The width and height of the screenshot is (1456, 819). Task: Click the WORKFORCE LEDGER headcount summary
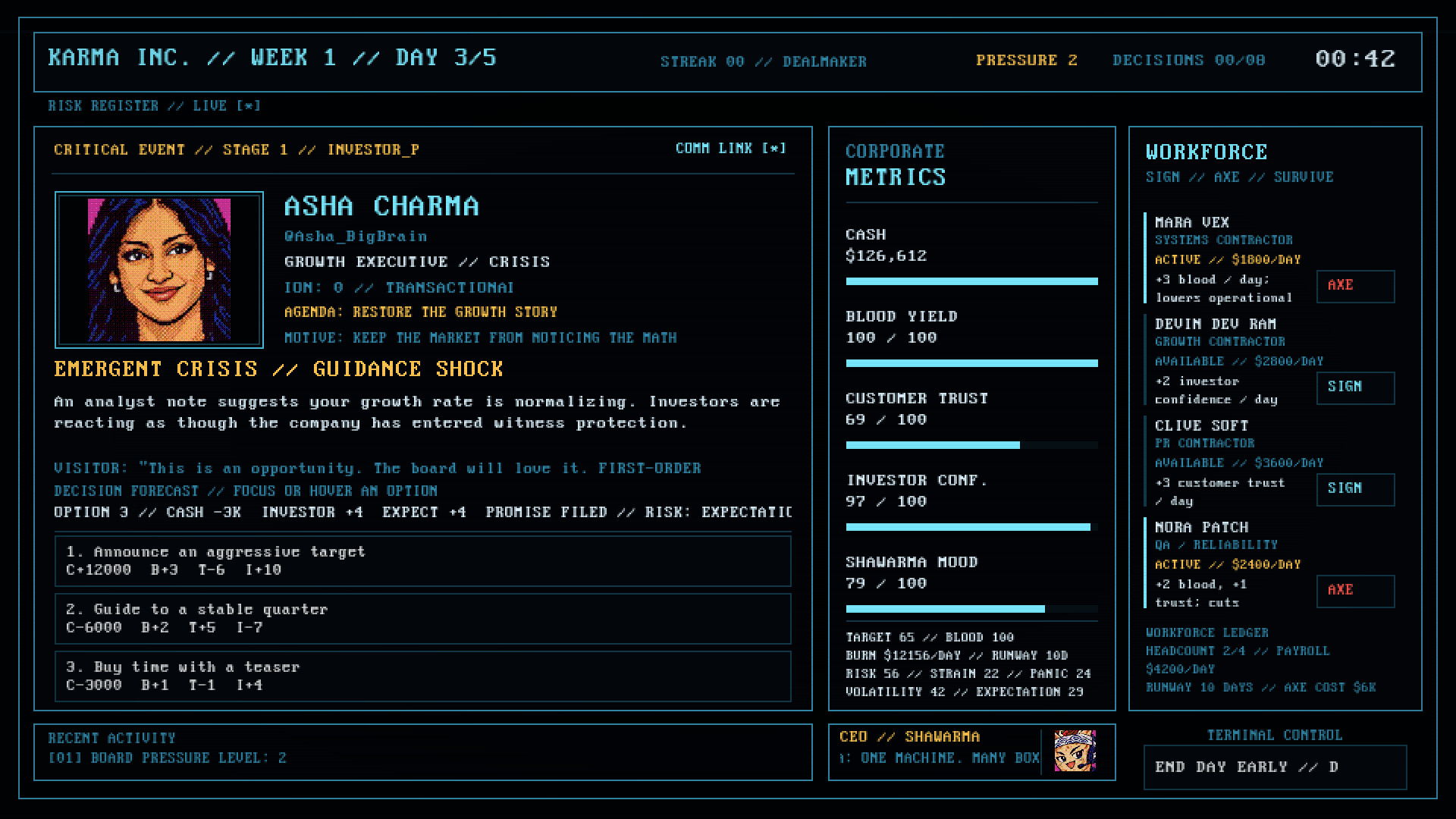[1260, 661]
